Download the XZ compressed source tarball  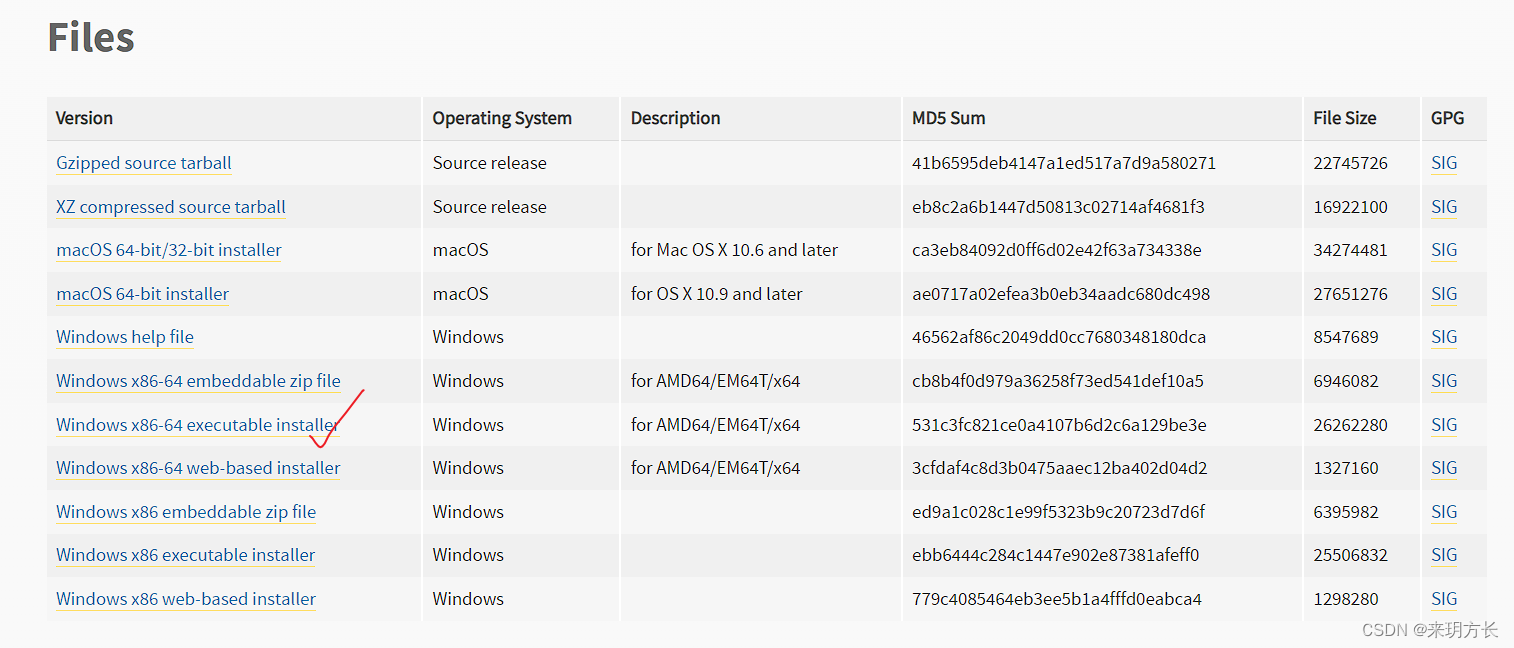tap(171, 207)
